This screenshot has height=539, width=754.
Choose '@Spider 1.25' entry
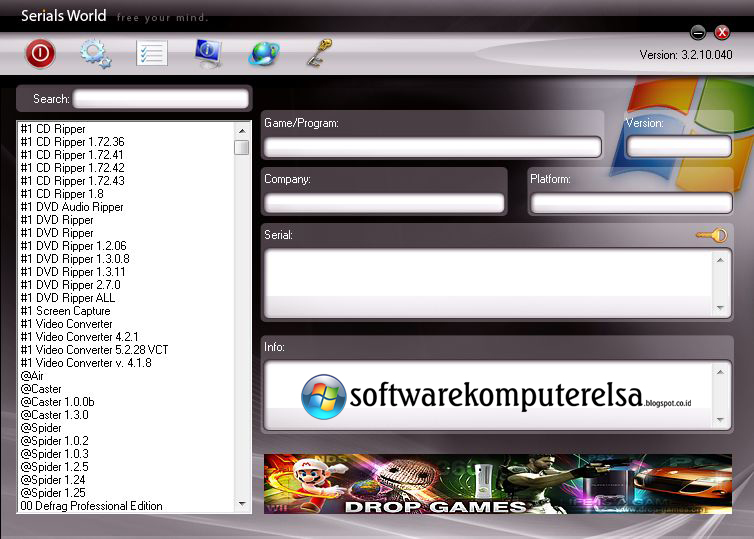click(x=53, y=492)
